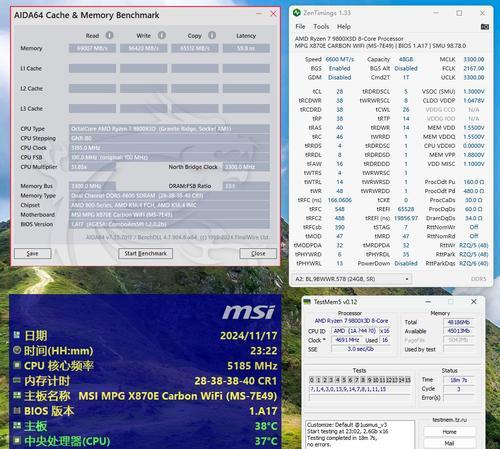500x449 pixels.
Task: Click the Memory Copy result field
Action: (195, 48)
